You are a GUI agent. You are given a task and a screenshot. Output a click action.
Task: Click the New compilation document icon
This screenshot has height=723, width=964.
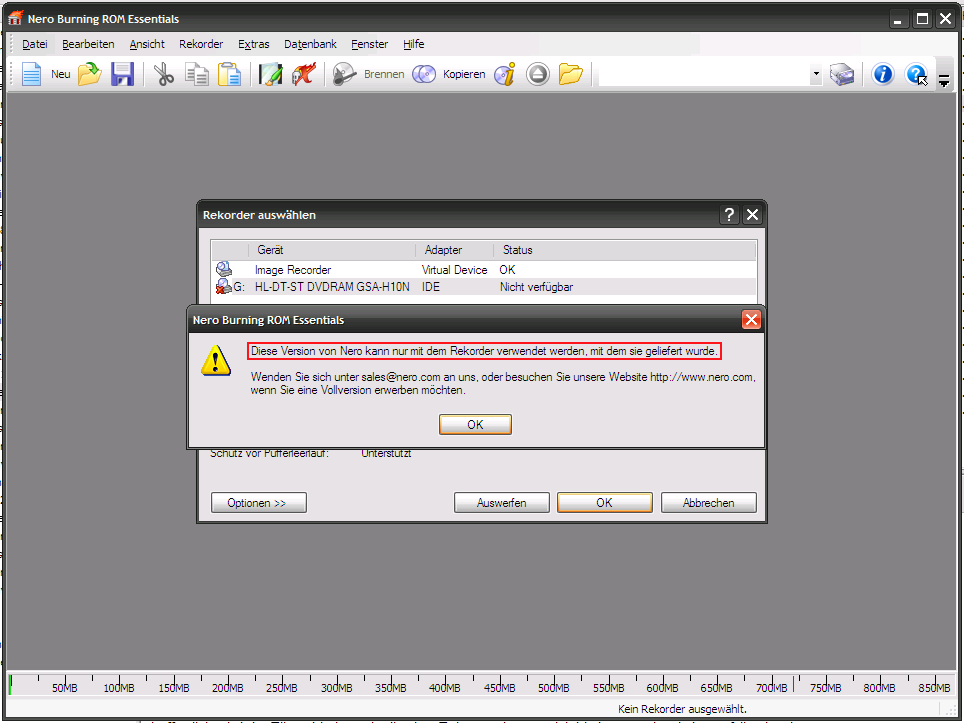(x=31, y=74)
